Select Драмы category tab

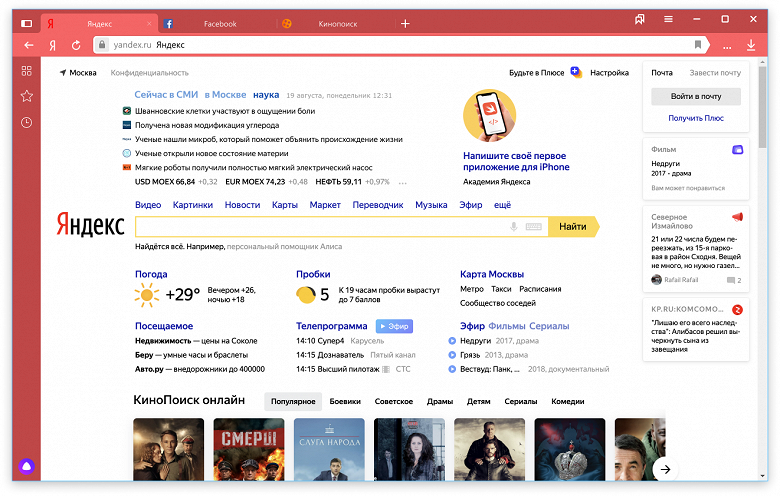click(x=440, y=401)
